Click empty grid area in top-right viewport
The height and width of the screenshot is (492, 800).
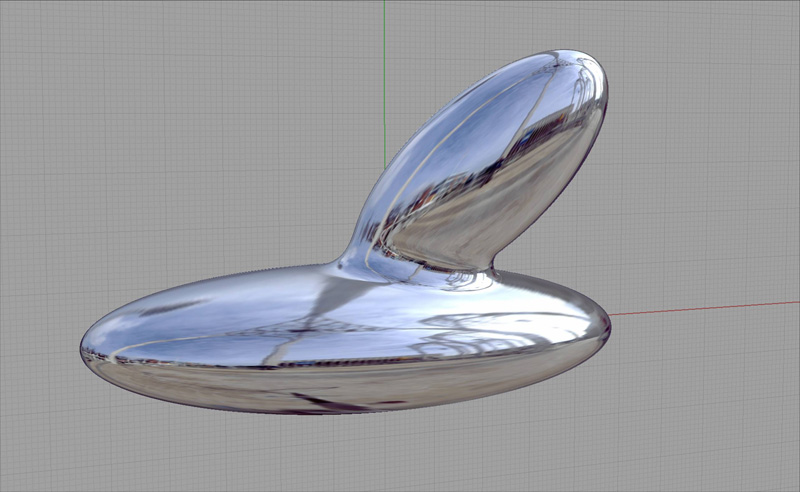[700, 100]
